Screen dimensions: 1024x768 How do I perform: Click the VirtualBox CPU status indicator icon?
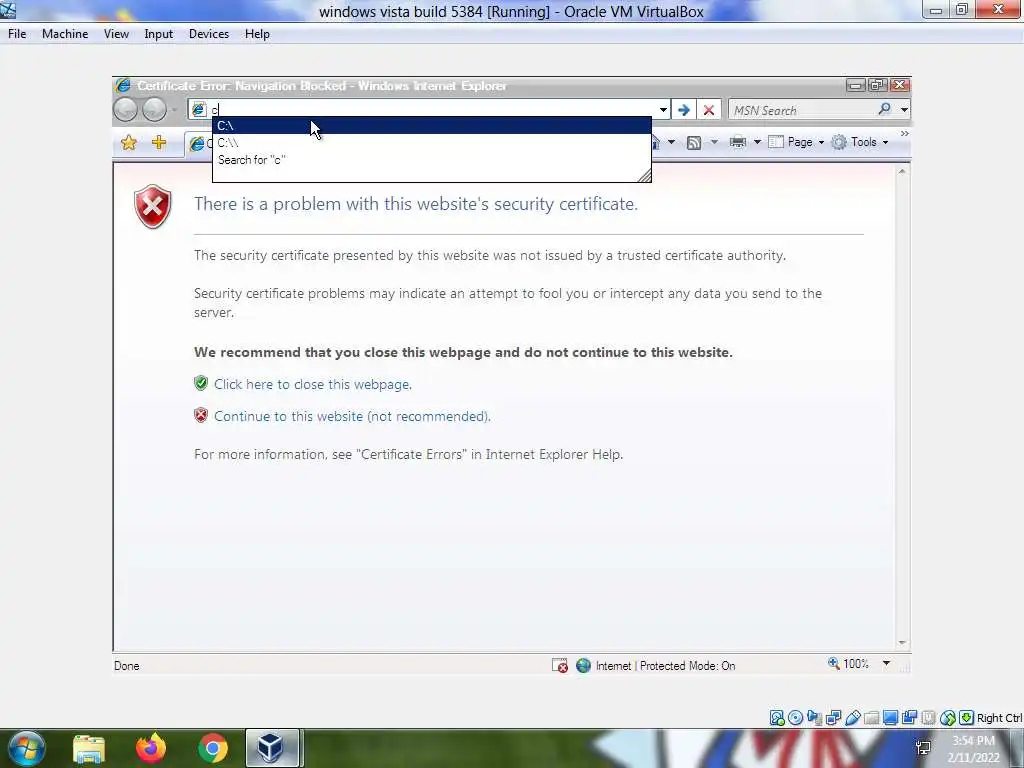(x=928, y=718)
